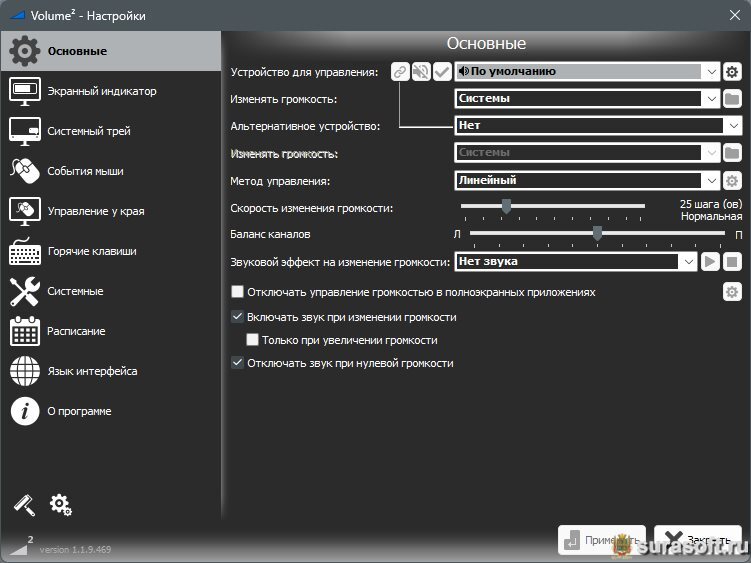Click the monitor icon for Экранный индикатор
Viewport: 751px width, 563px height.
tap(24, 91)
